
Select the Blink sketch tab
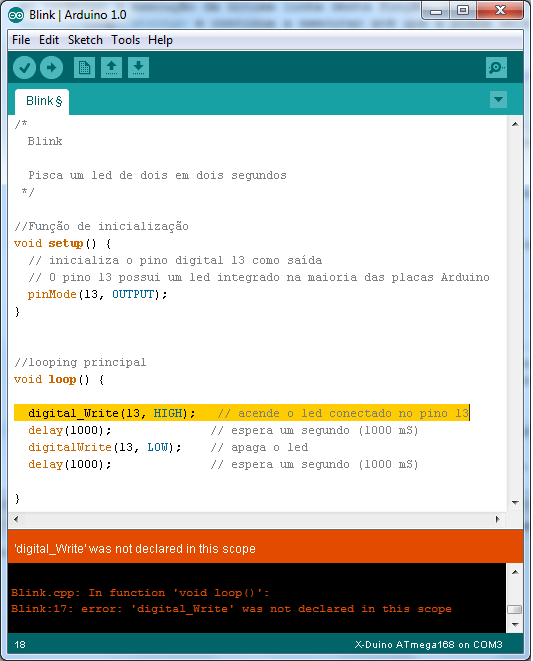(x=42, y=101)
